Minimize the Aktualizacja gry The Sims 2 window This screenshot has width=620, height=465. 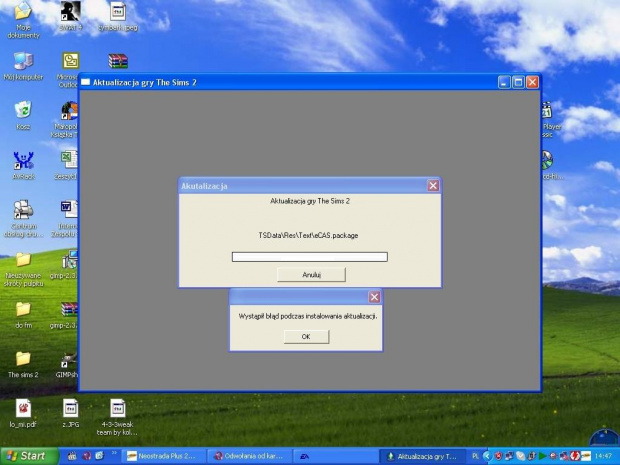pyautogui.click(x=504, y=82)
